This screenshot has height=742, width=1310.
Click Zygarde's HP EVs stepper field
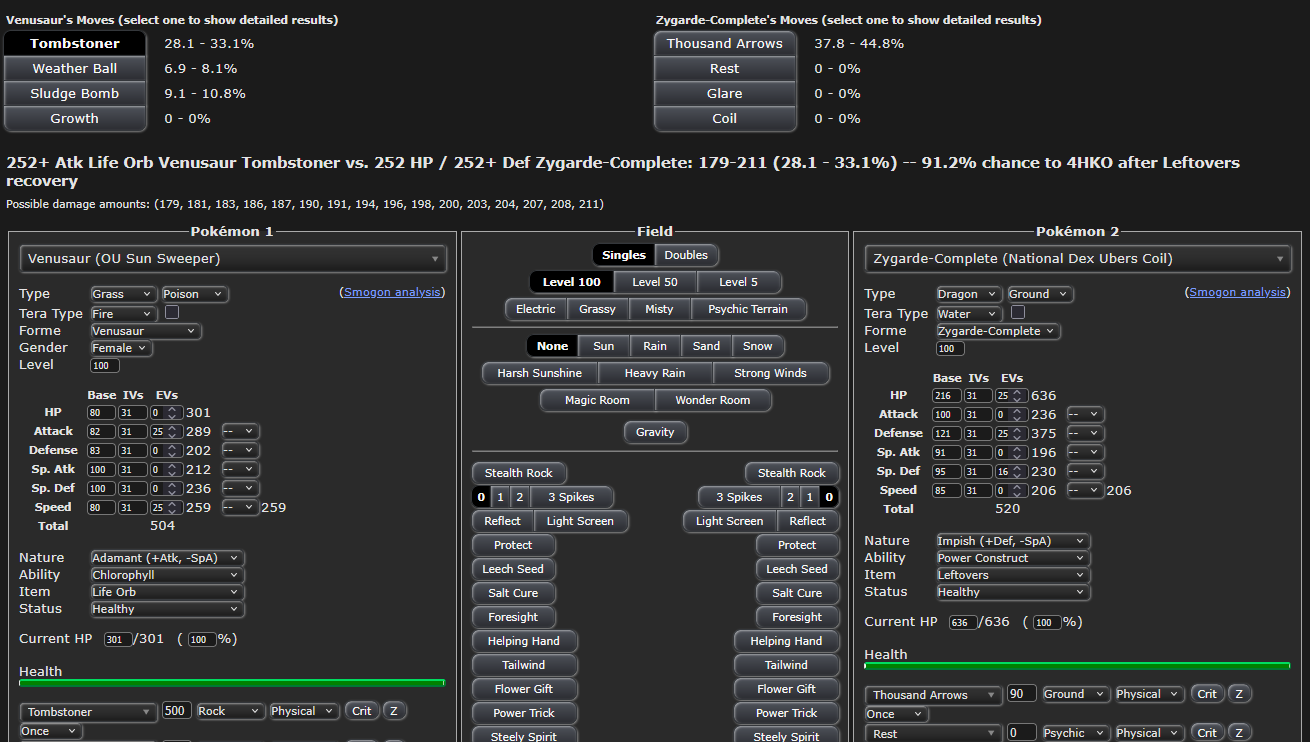1011,395
